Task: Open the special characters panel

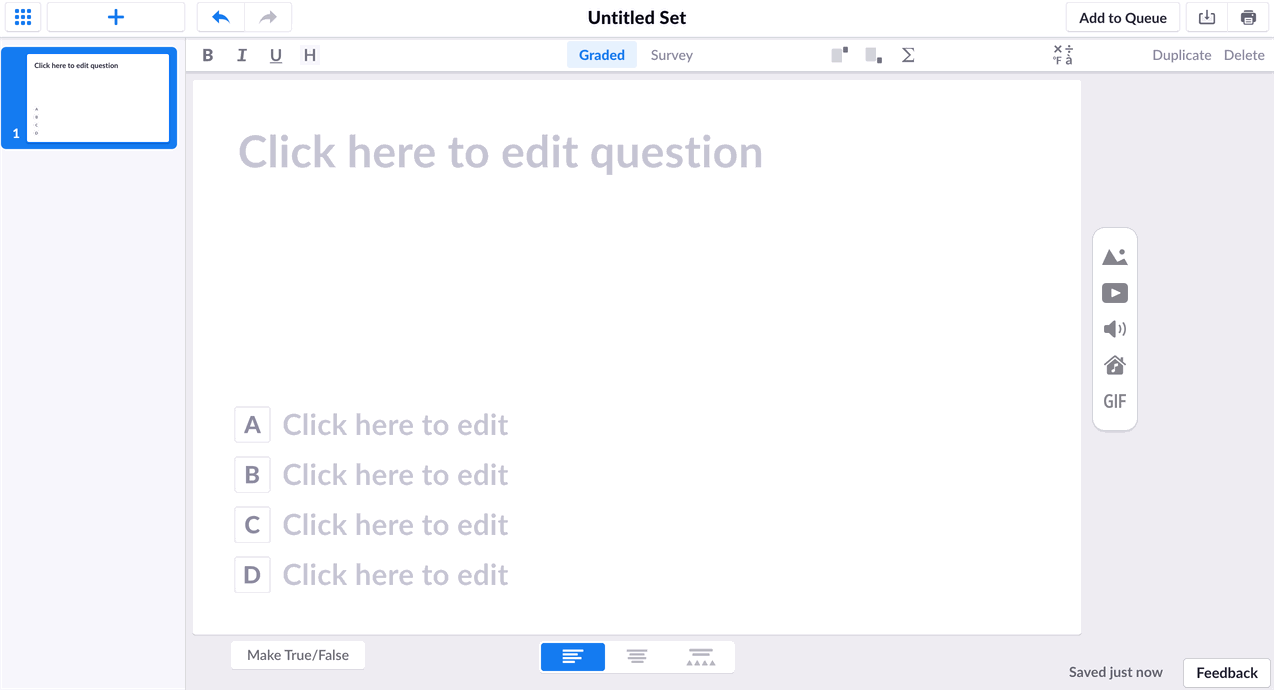Action: pos(1061,55)
